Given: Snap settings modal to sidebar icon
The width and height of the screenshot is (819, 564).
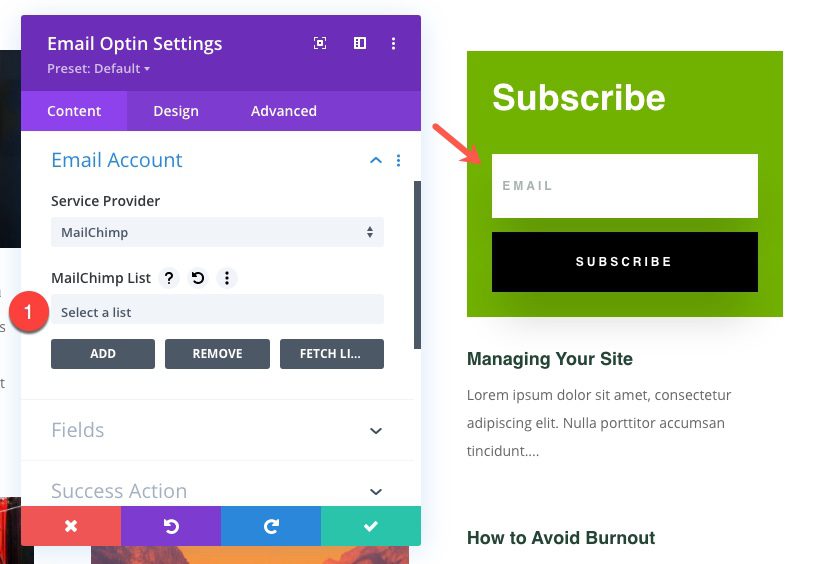Looking at the screenshot, I should click(360, 43).
